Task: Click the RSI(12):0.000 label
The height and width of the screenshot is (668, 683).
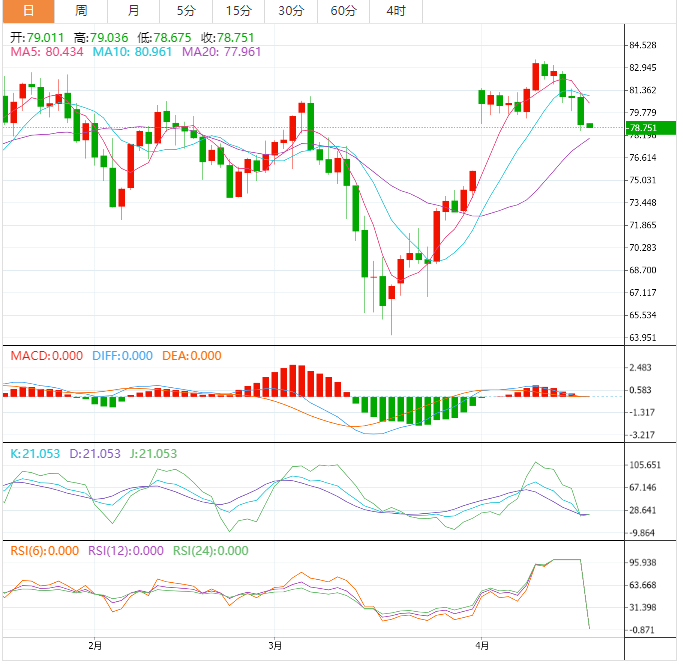Action: coord(126,551)
